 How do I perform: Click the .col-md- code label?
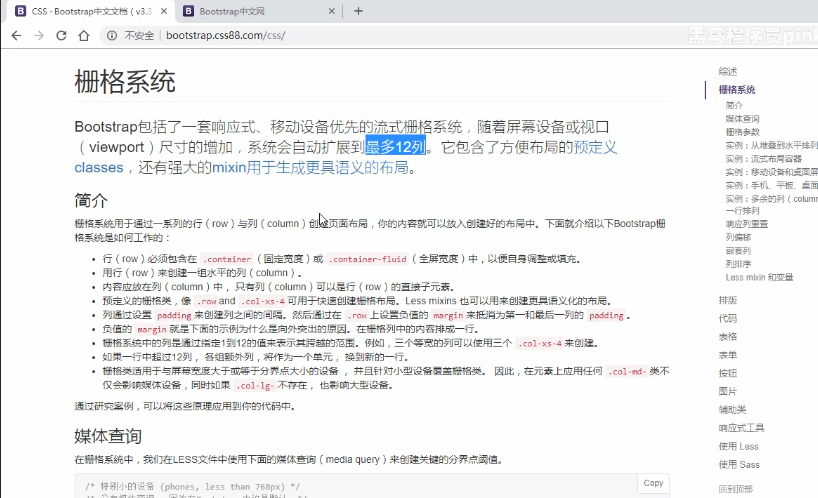pos(627,372)
